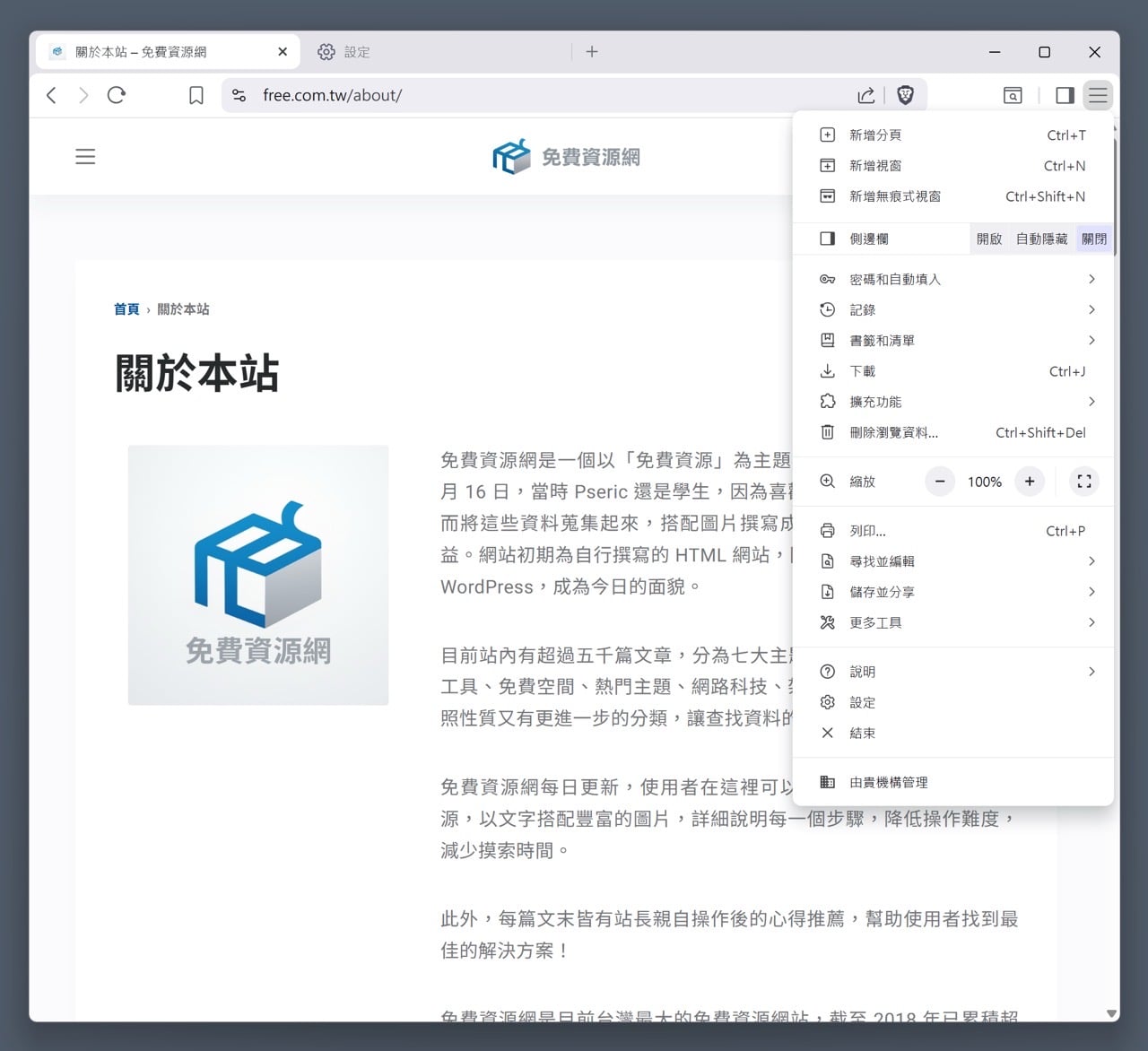Open the website hamburger menu

click(85, 157)
